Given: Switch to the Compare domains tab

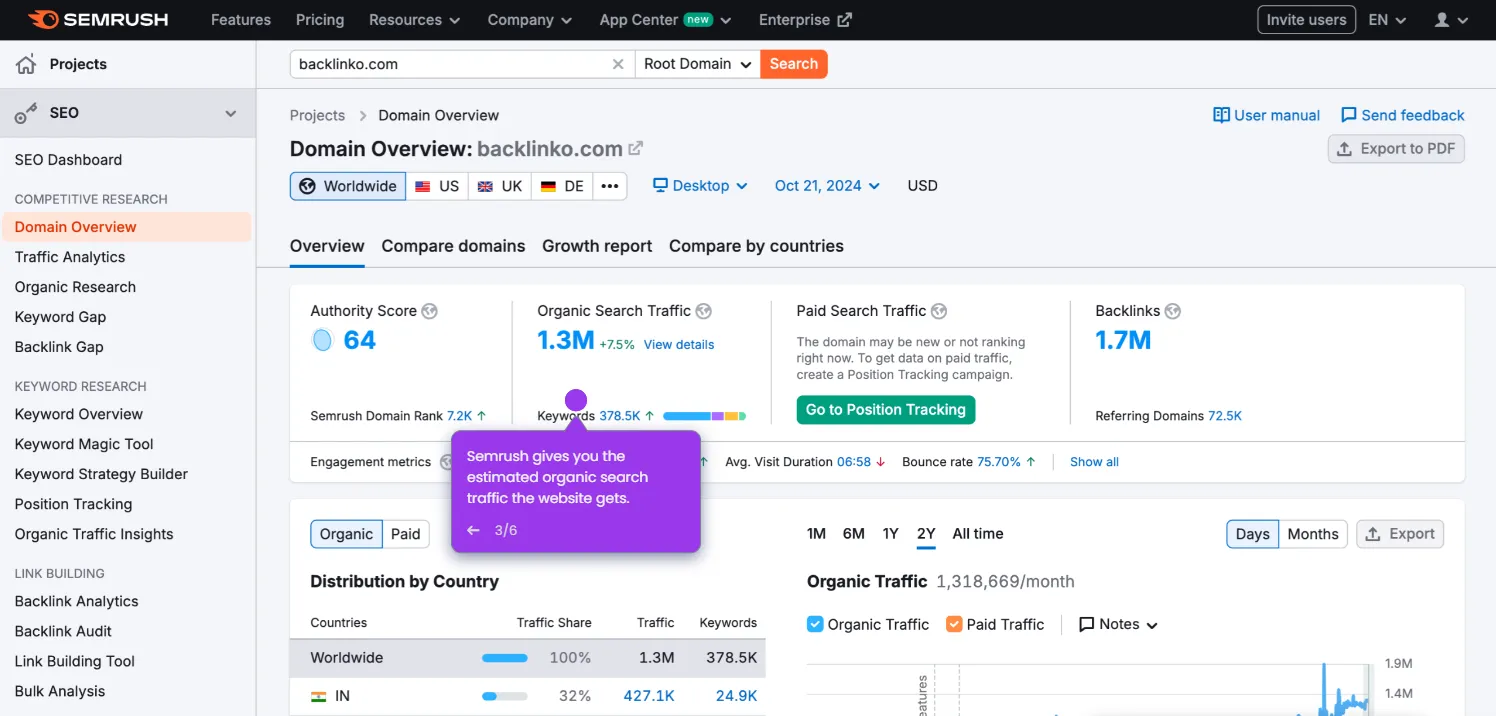Looking at the screenshot, I should pos(453,246).
